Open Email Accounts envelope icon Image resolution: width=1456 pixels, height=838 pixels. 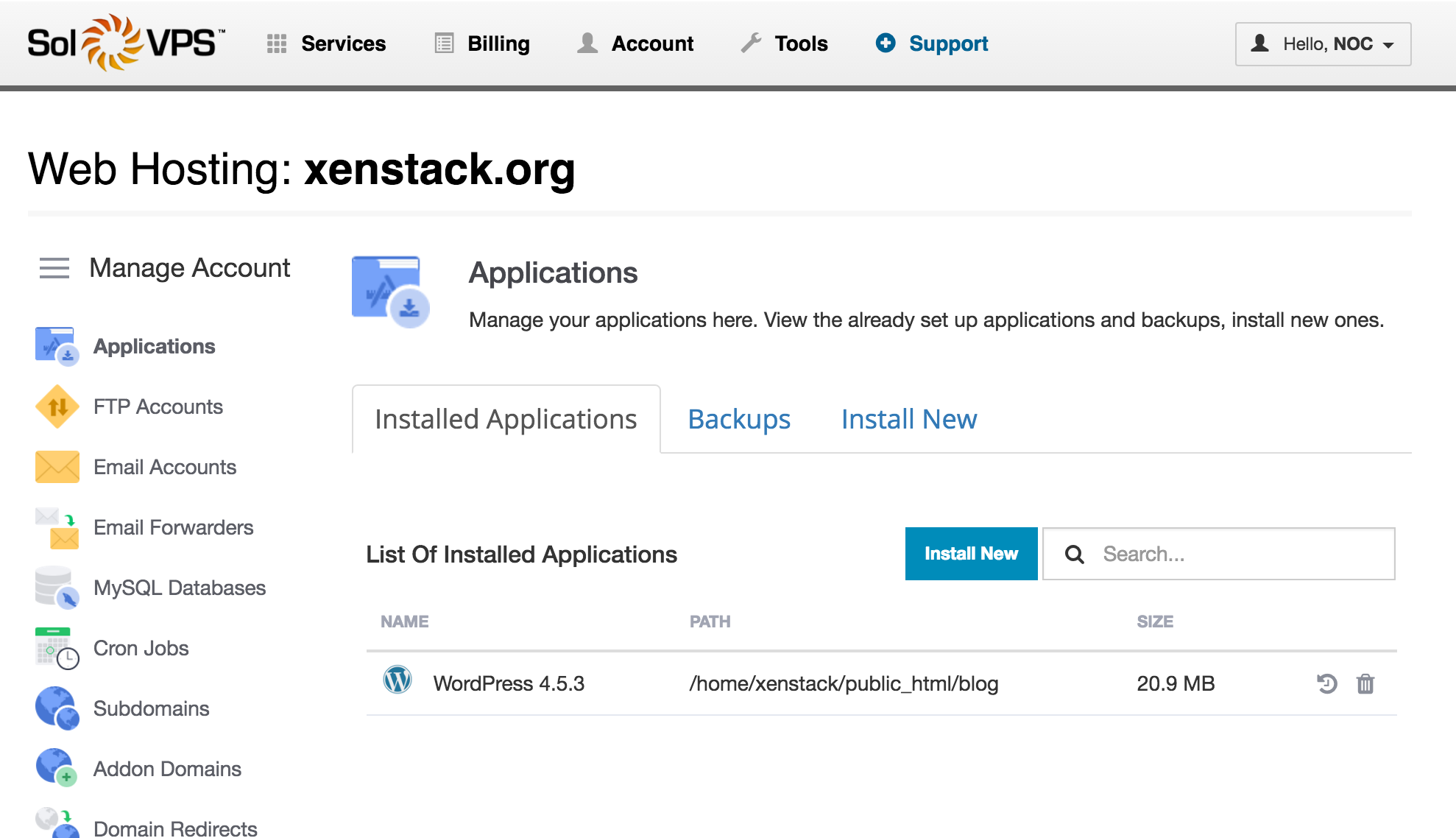[57, 467]
